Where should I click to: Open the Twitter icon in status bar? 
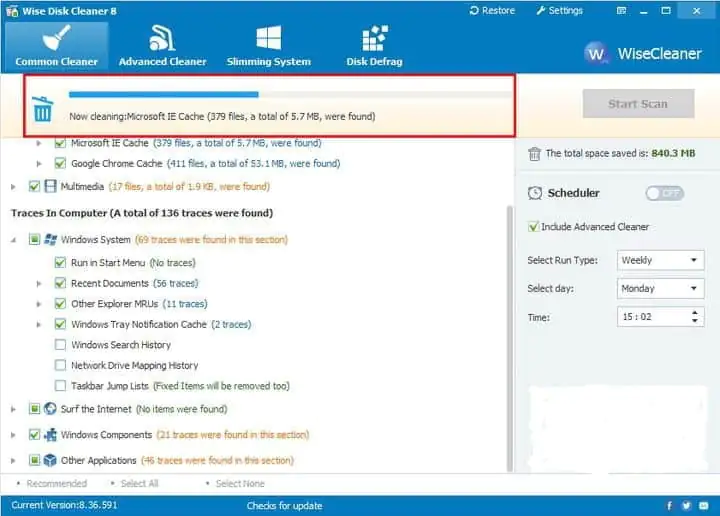[687, 505]
